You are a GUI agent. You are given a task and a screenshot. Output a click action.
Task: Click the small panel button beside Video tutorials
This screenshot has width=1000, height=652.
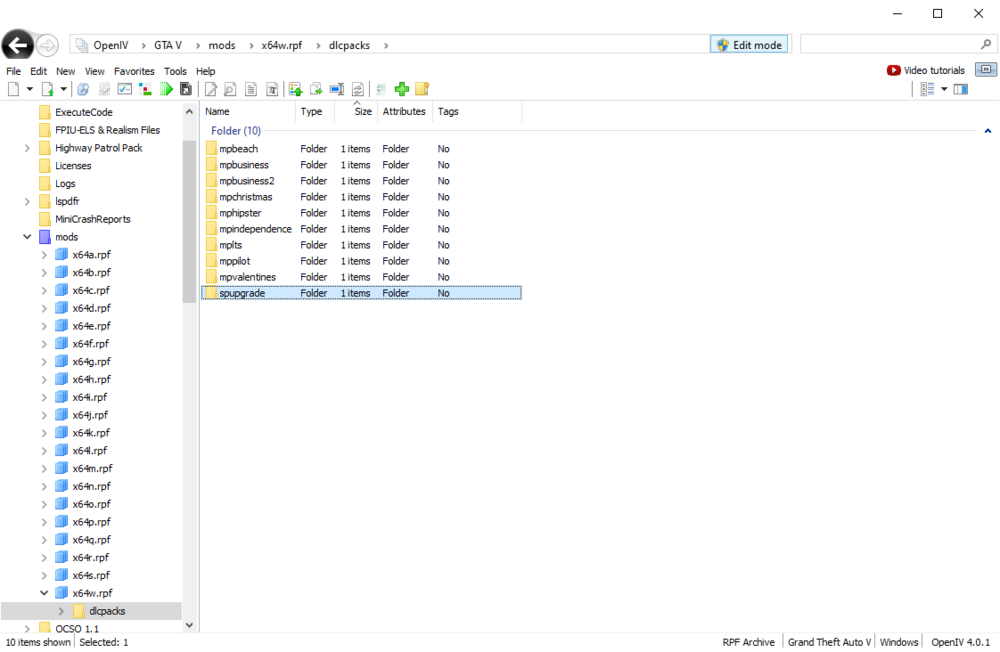click(x=986, y=70)
